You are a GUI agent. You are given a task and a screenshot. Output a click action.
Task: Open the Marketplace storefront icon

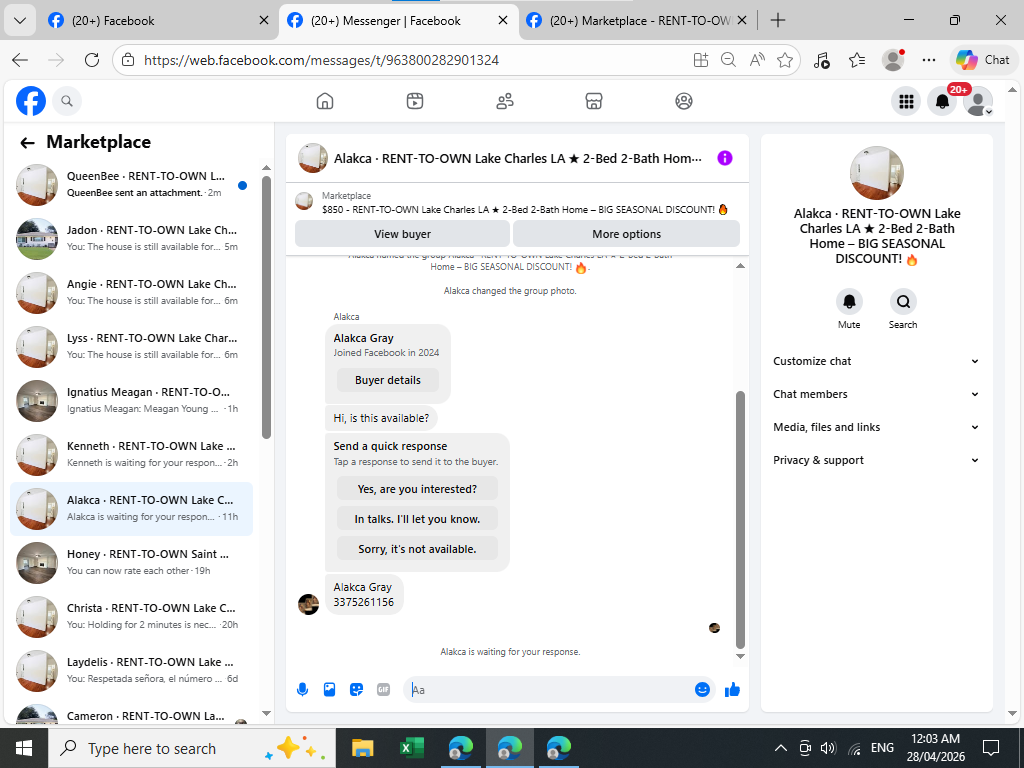[594, 101]
